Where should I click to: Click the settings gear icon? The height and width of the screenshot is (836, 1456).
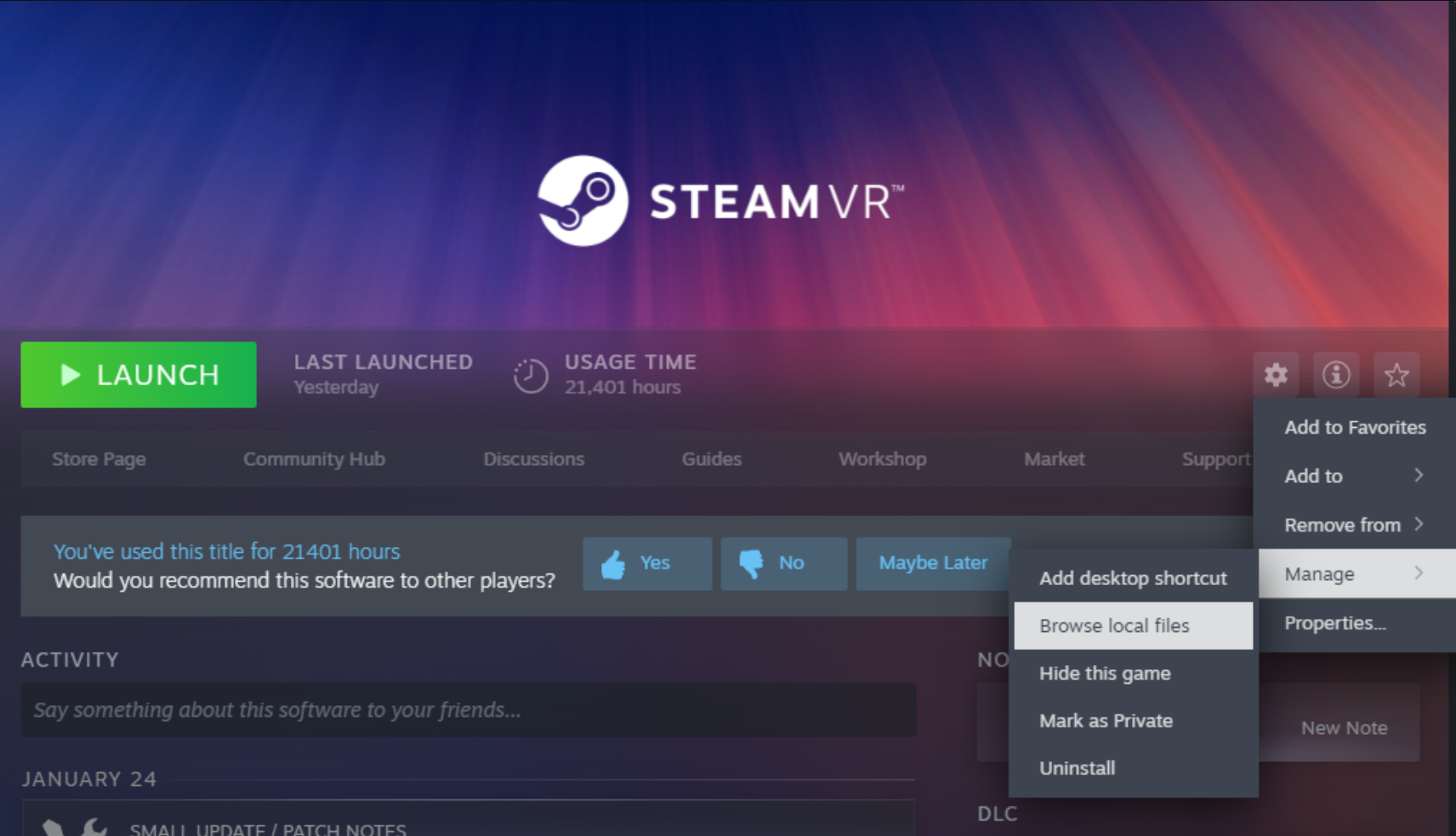(1276, 374)
